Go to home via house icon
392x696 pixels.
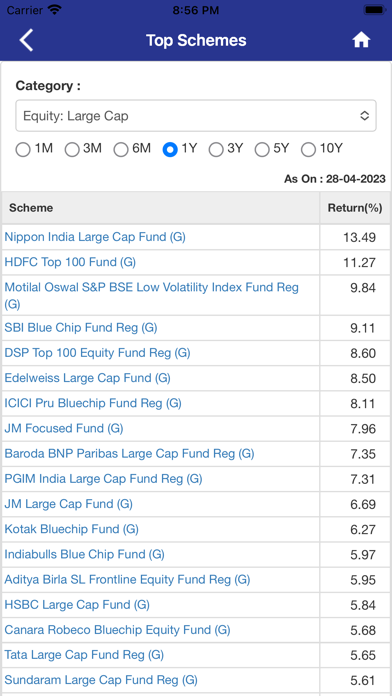(361, 40)
